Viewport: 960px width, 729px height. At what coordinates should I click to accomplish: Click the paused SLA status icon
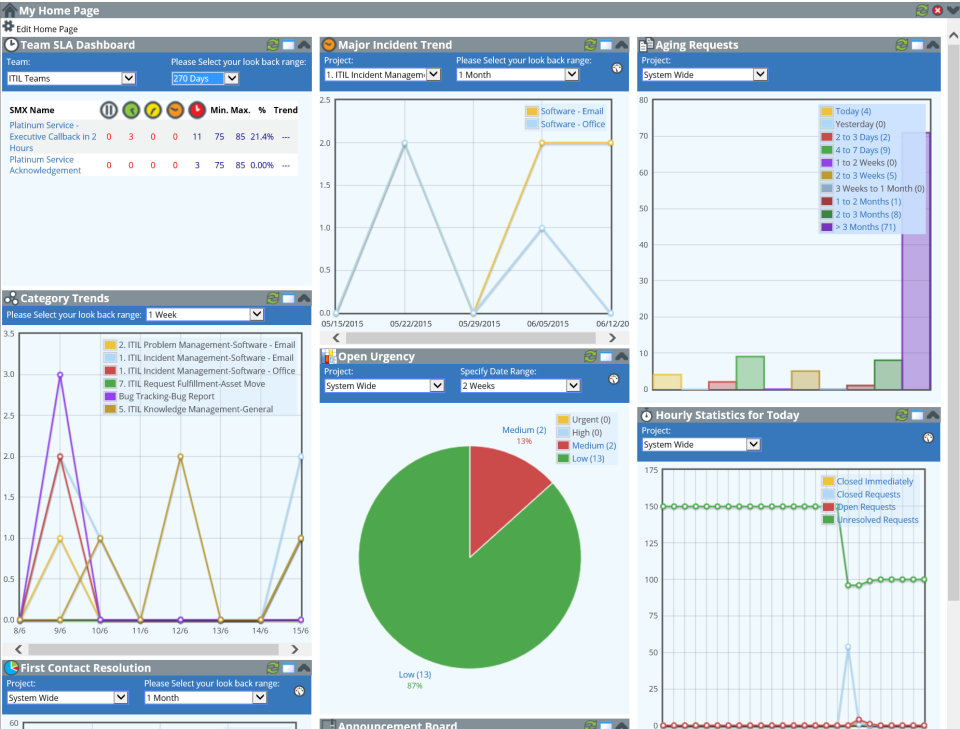110,110
